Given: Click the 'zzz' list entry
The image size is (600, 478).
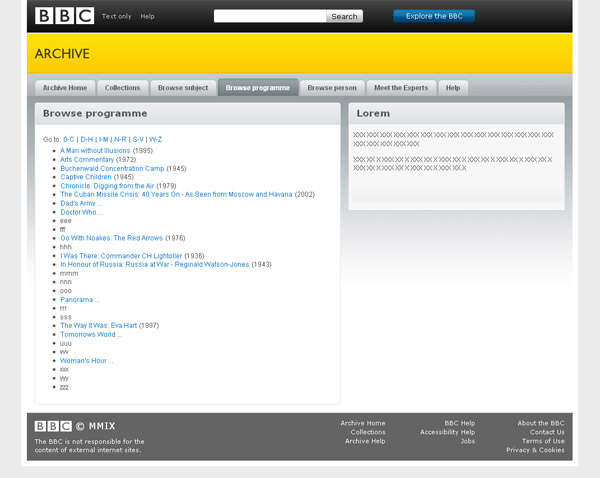Looking at the screenshot, I should pos(64,387).
